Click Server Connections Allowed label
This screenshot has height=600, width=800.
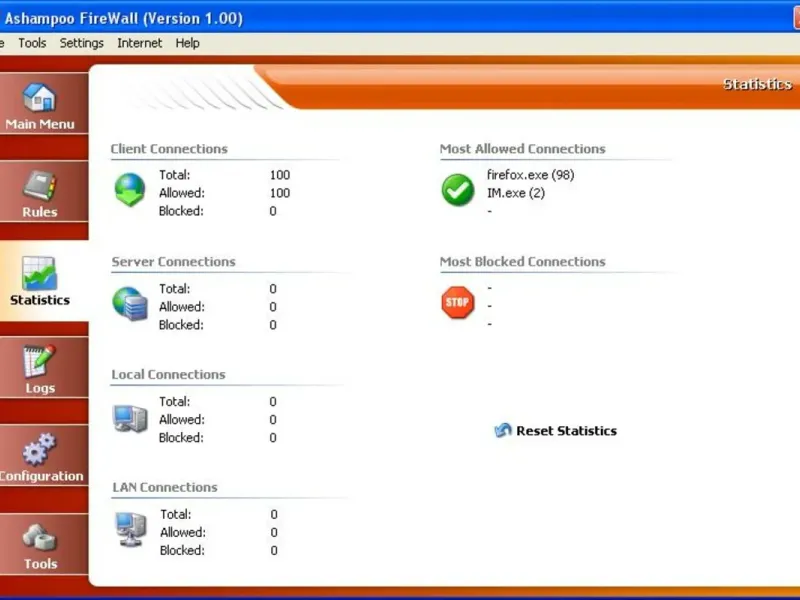pos(182,307)
